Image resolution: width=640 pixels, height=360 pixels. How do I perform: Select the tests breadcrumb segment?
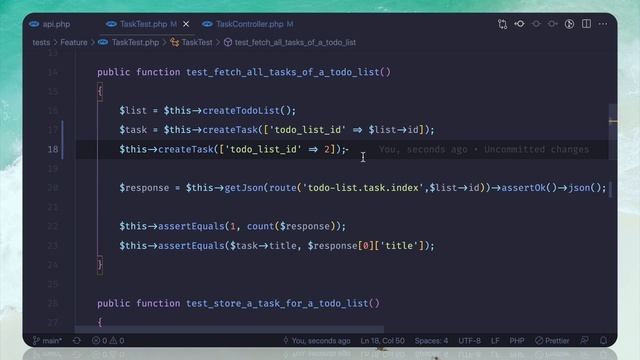[41, 42]
